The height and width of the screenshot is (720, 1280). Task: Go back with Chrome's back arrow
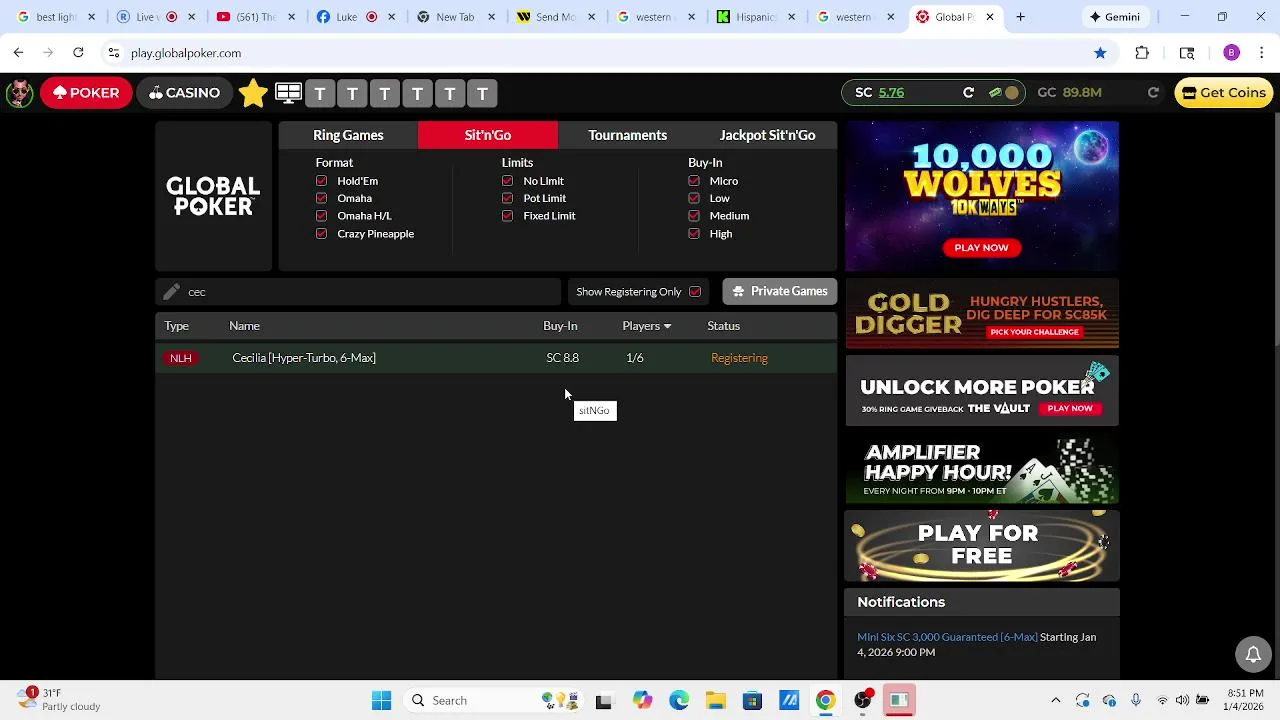19,53
